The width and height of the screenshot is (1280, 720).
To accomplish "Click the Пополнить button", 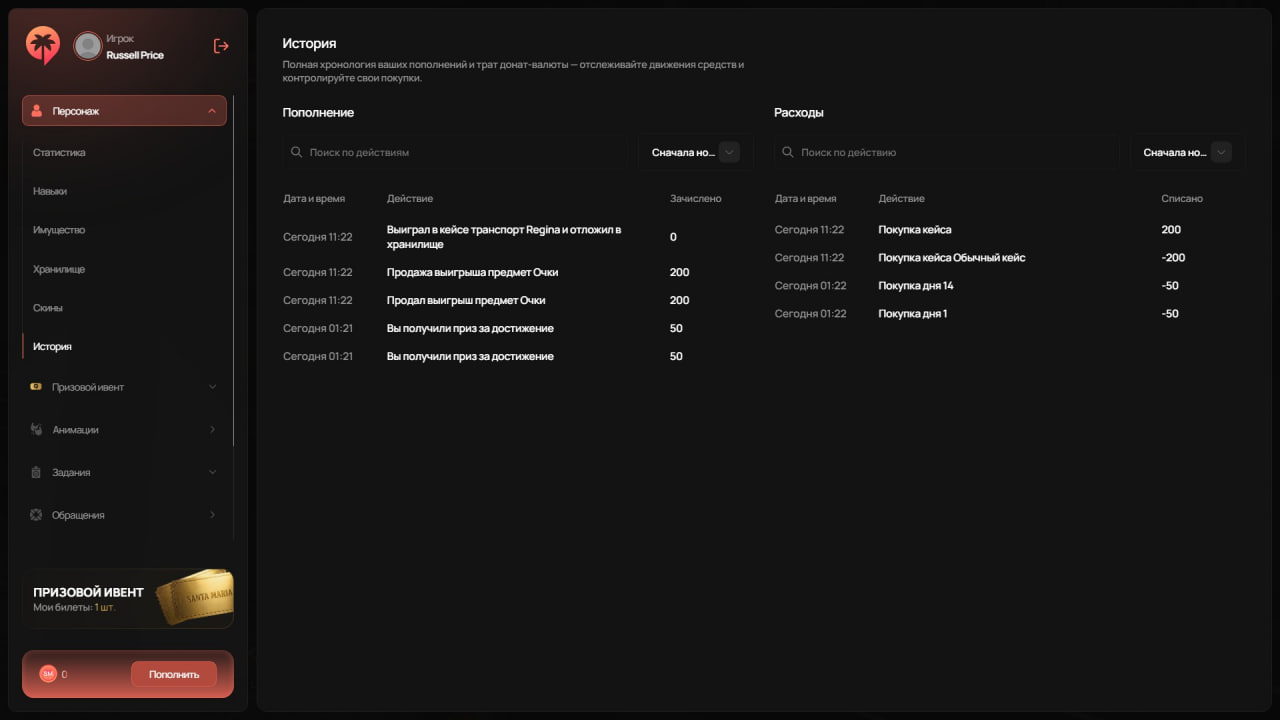I will (174, 674).
